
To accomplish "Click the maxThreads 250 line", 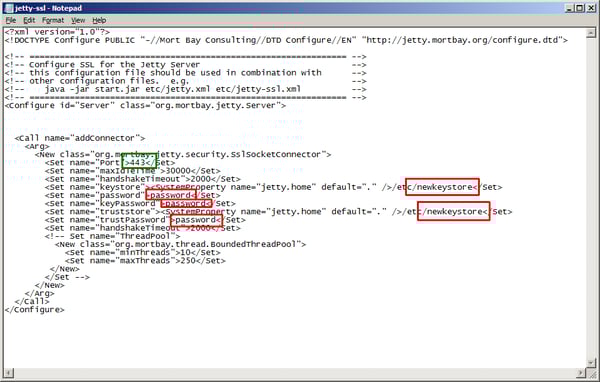I will tap(145, 261).
